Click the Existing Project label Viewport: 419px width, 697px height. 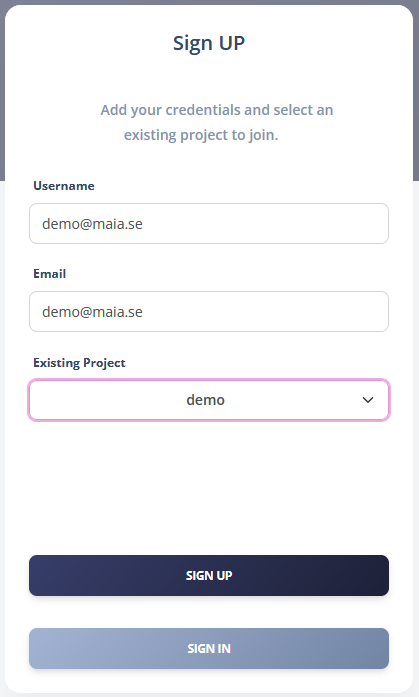coord(79,363)
